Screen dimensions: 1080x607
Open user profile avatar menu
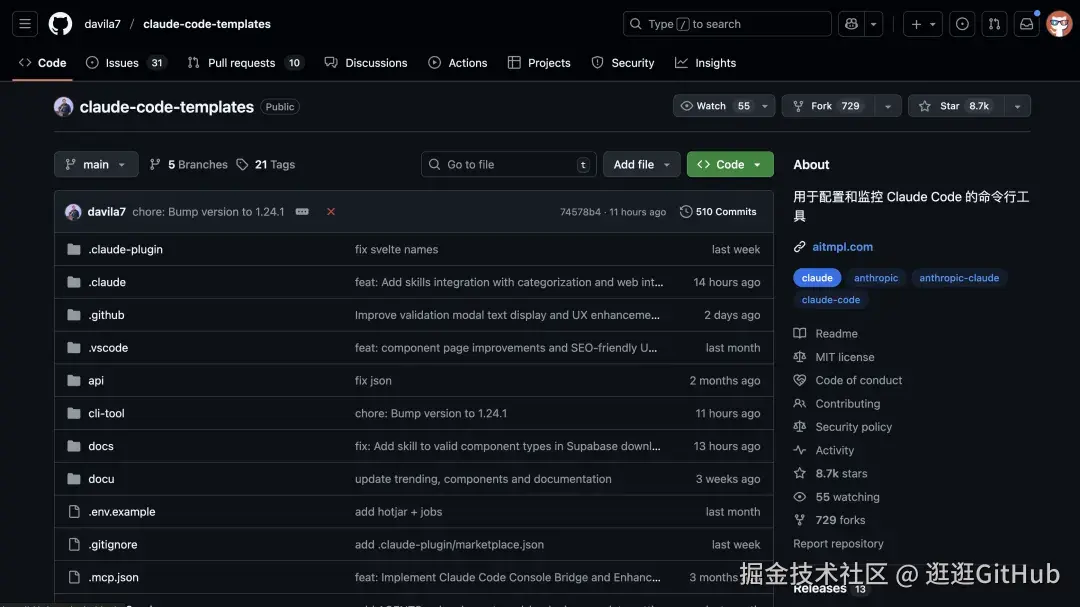pos(1059,24)
